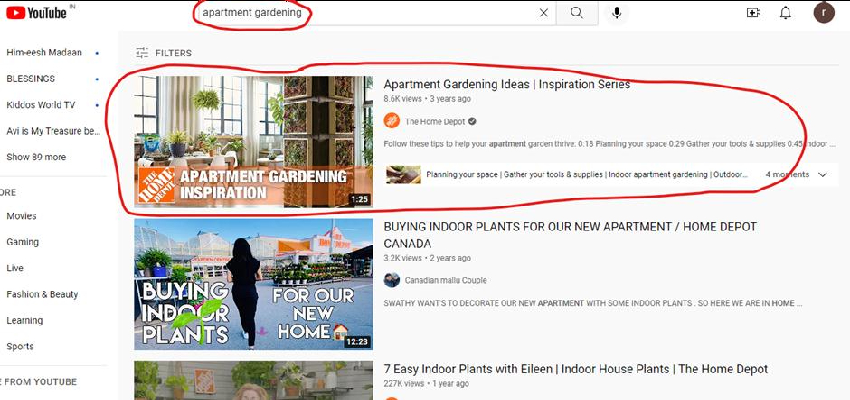
Task: Open title 7 Easy Indoor Plants with Eileen
Action: tap(576, 369)
